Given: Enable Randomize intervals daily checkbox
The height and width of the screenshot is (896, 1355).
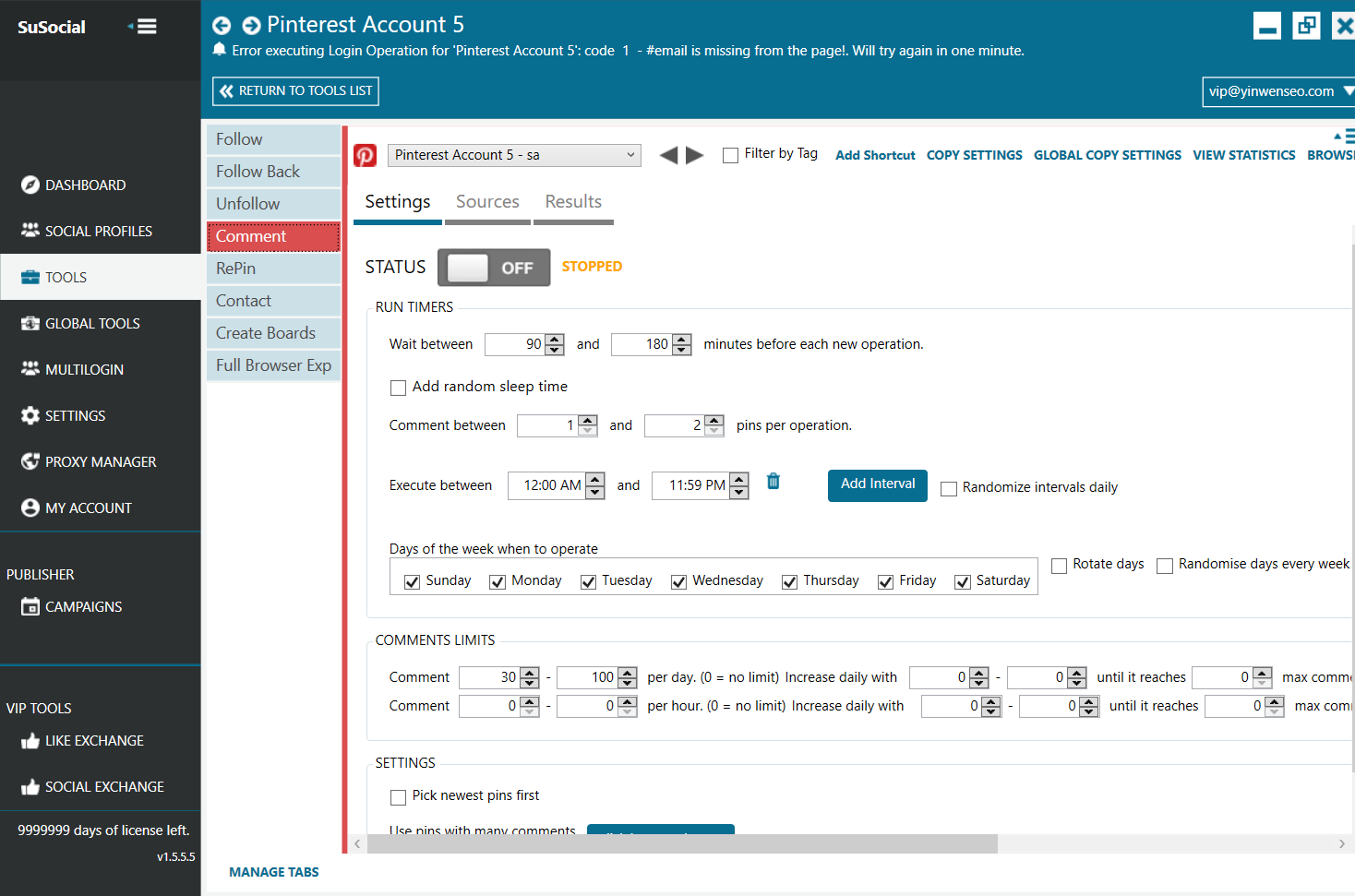Looking at the screenshot, I should pos(949,488).
